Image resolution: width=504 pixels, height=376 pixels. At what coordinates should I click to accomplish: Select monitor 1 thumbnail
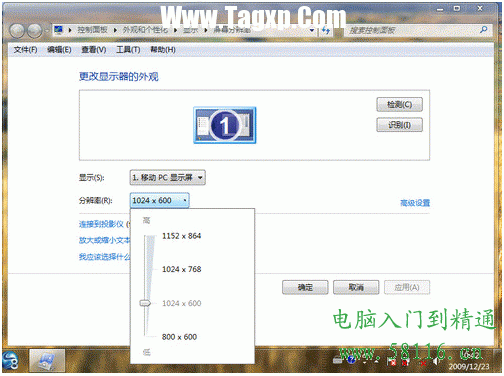pos(225,125)
